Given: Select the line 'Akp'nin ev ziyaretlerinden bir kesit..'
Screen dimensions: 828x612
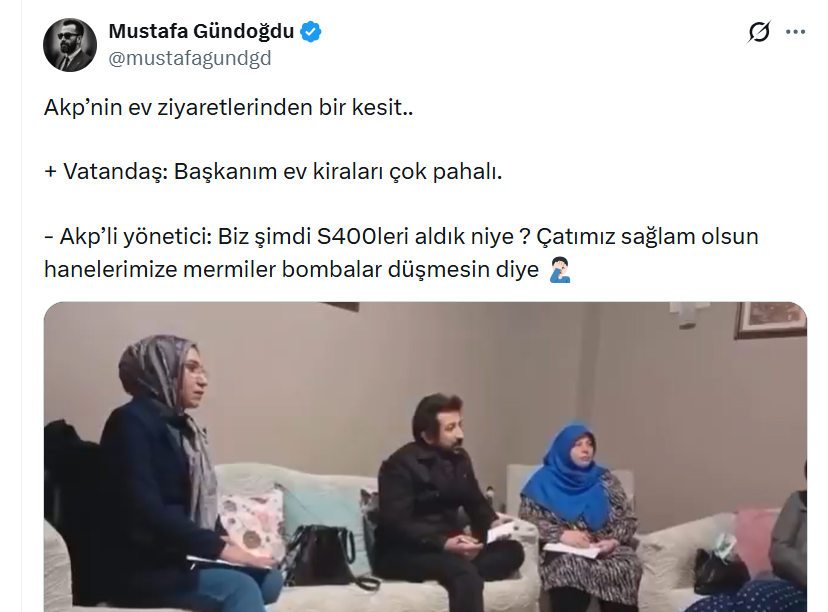Looking at the screenshot, I should [x=229, y=108].
